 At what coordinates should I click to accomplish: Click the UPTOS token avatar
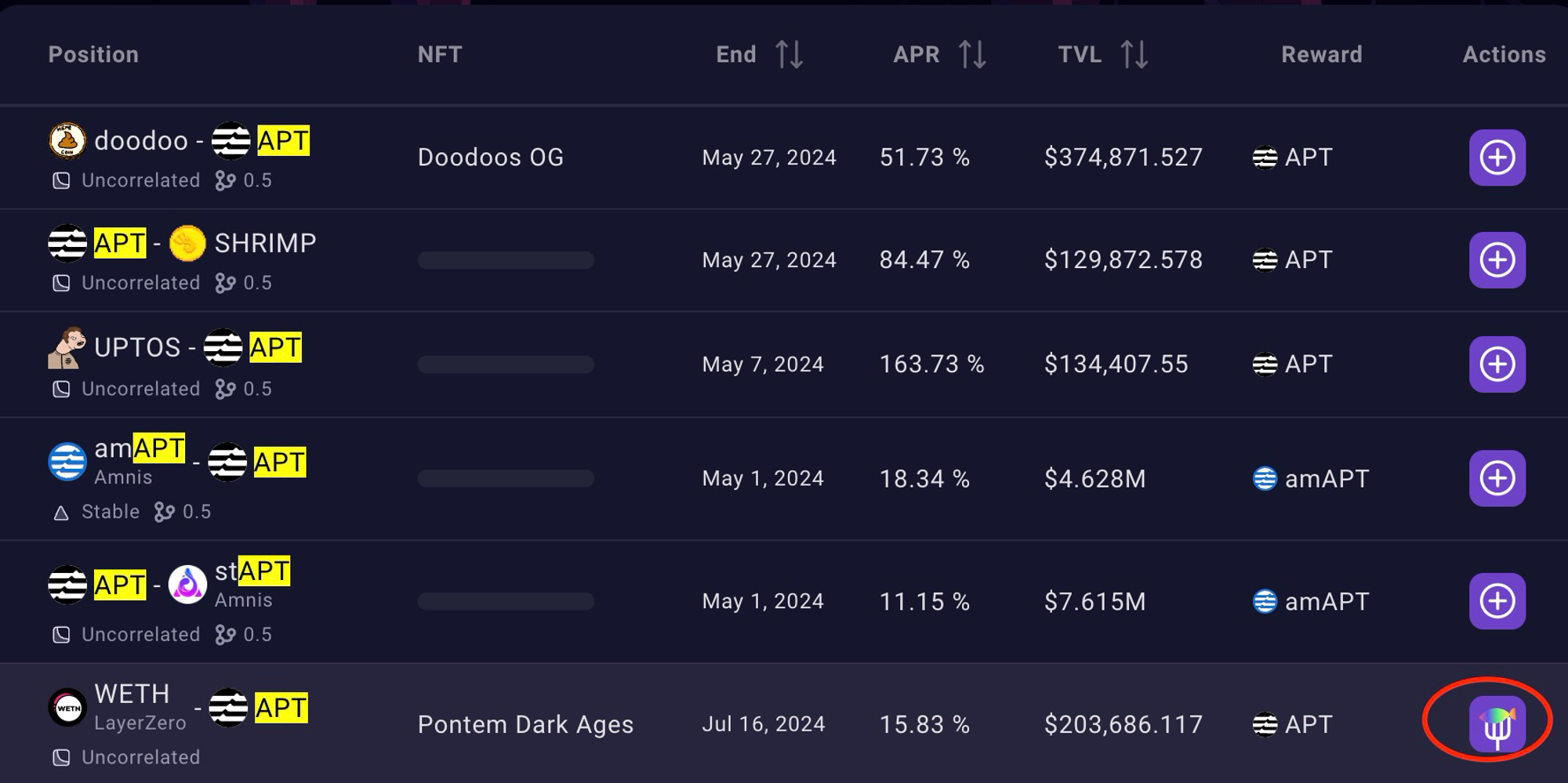[x=67, y=348]
